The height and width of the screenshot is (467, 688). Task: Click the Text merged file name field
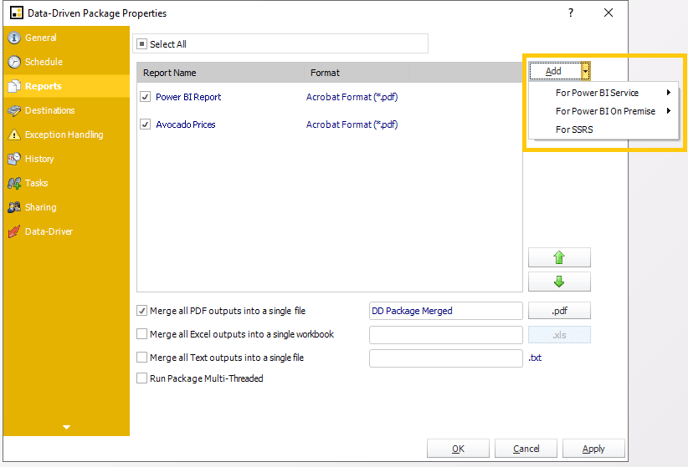pyautogui.click(x=446, y=358)
